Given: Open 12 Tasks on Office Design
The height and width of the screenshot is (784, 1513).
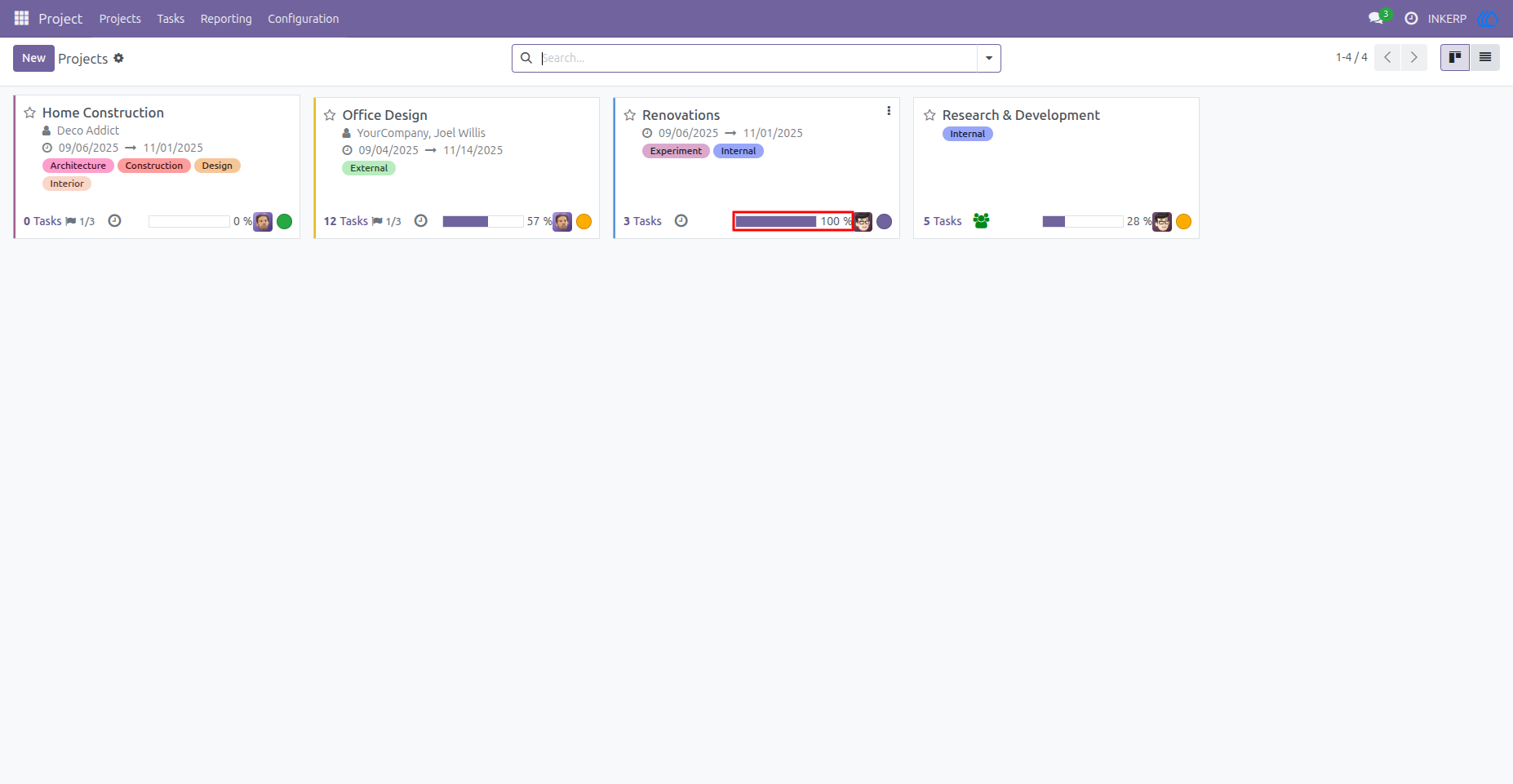Looking at the screenshot, I should click(346, 221).
